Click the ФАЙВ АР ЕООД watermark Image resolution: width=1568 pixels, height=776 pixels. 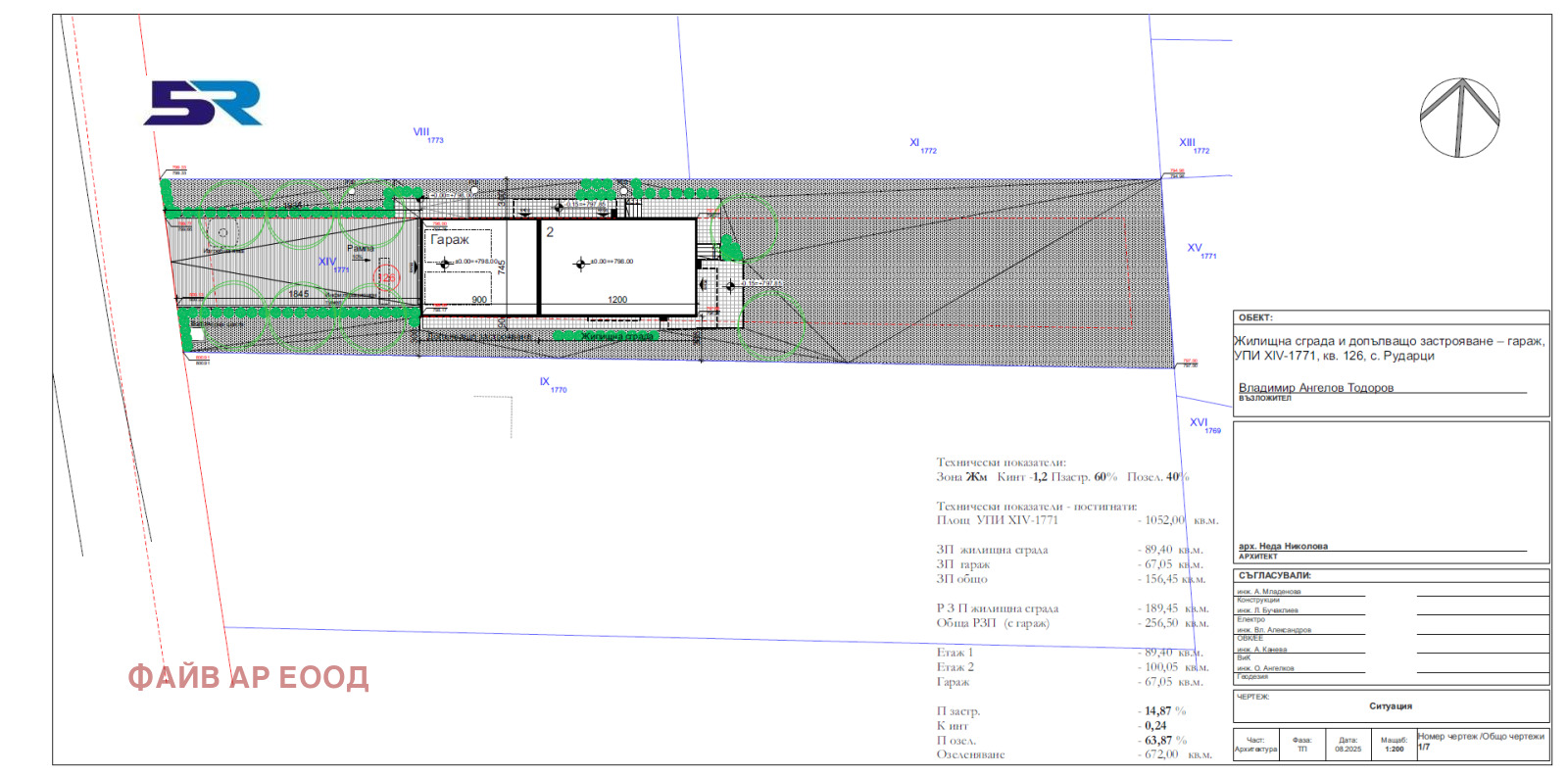coord(248,677)
